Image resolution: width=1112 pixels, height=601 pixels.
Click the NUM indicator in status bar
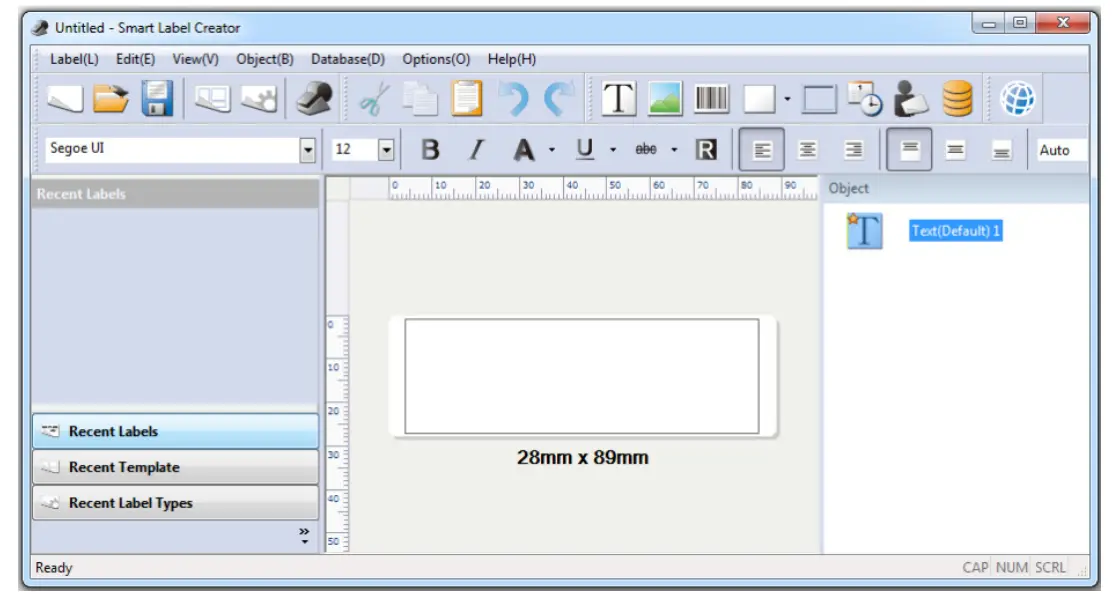click(x=1011, y=568)
